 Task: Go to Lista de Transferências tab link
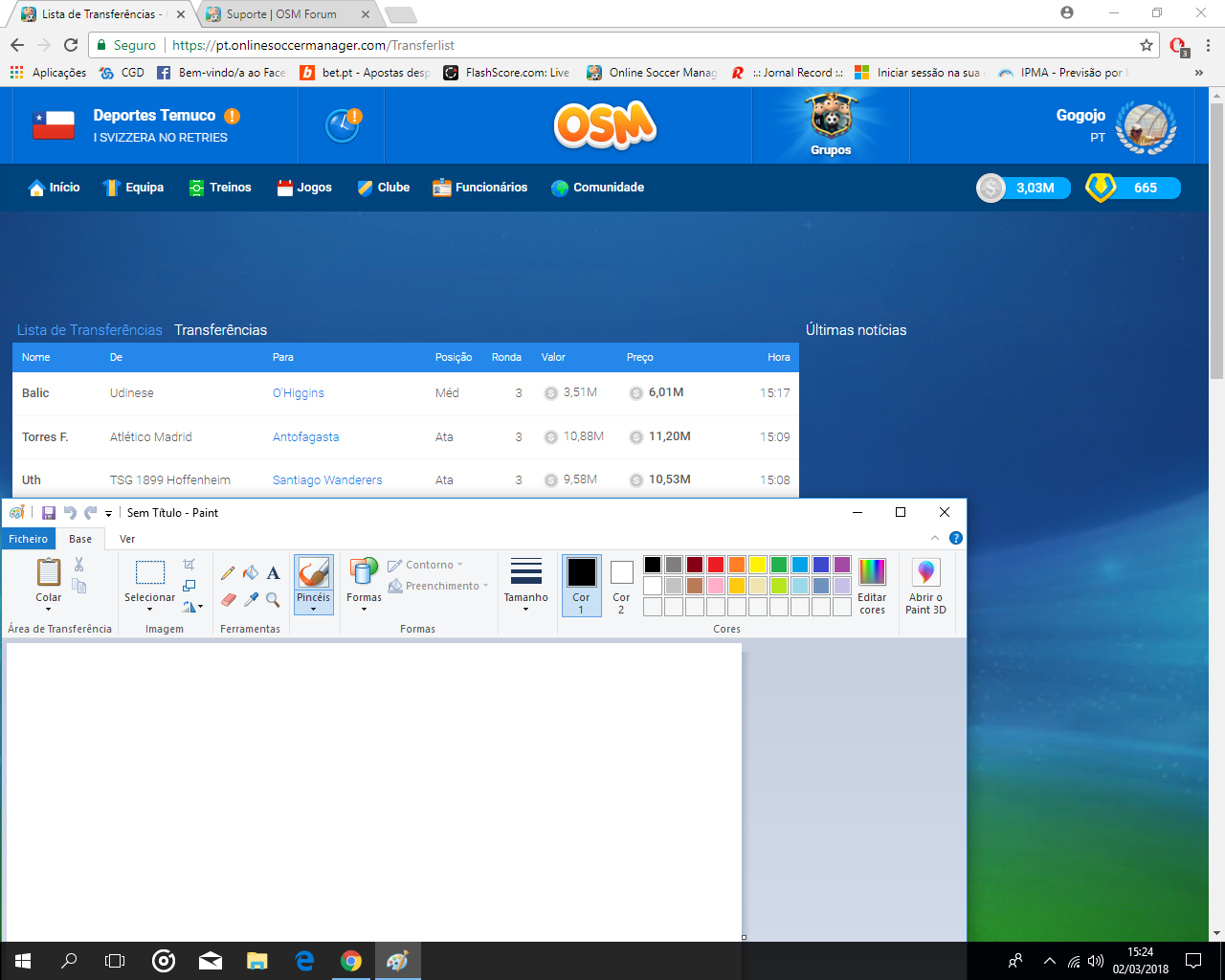[90, 330]
